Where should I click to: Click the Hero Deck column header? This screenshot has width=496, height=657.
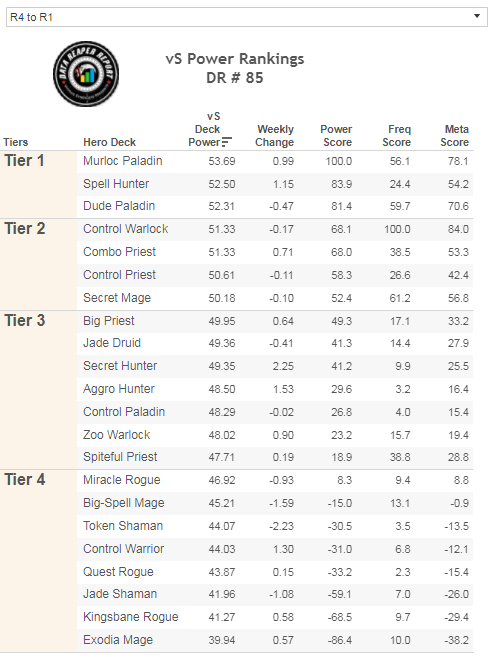109,142
